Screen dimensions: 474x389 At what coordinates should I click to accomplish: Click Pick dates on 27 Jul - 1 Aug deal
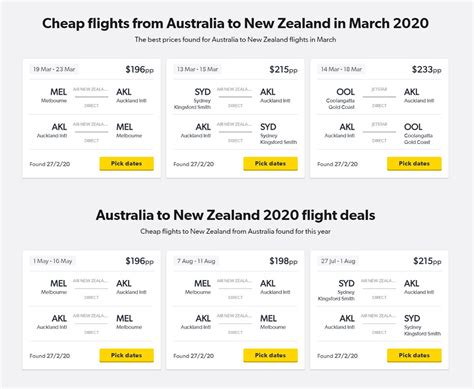pyautogui.click(x=414, y=355)
